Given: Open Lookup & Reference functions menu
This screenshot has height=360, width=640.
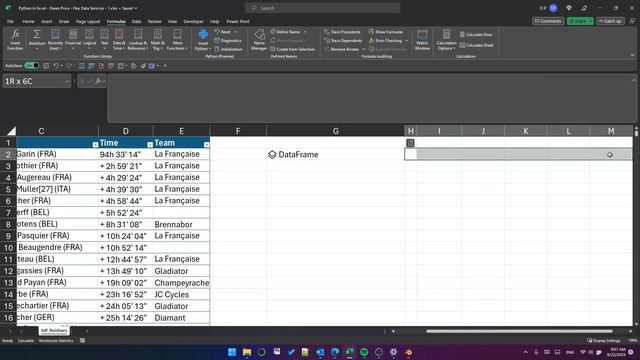Looking at the screenshot, I should pyautogui.click(x=138, y=40).
